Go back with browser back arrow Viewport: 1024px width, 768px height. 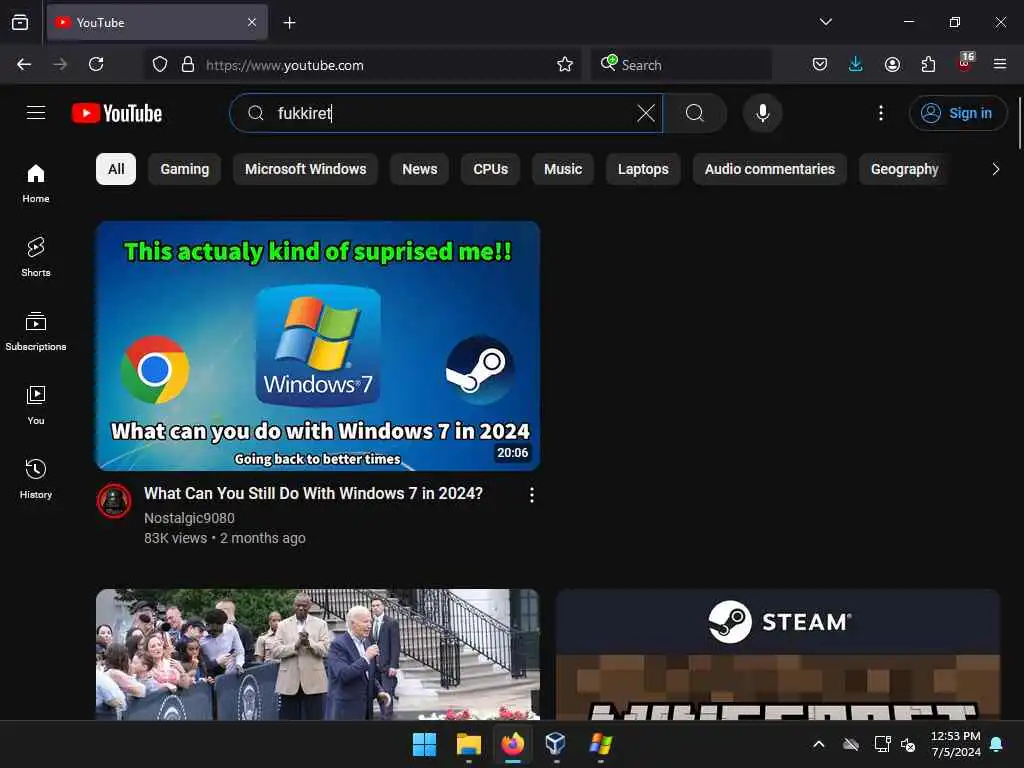click(24, 64)
